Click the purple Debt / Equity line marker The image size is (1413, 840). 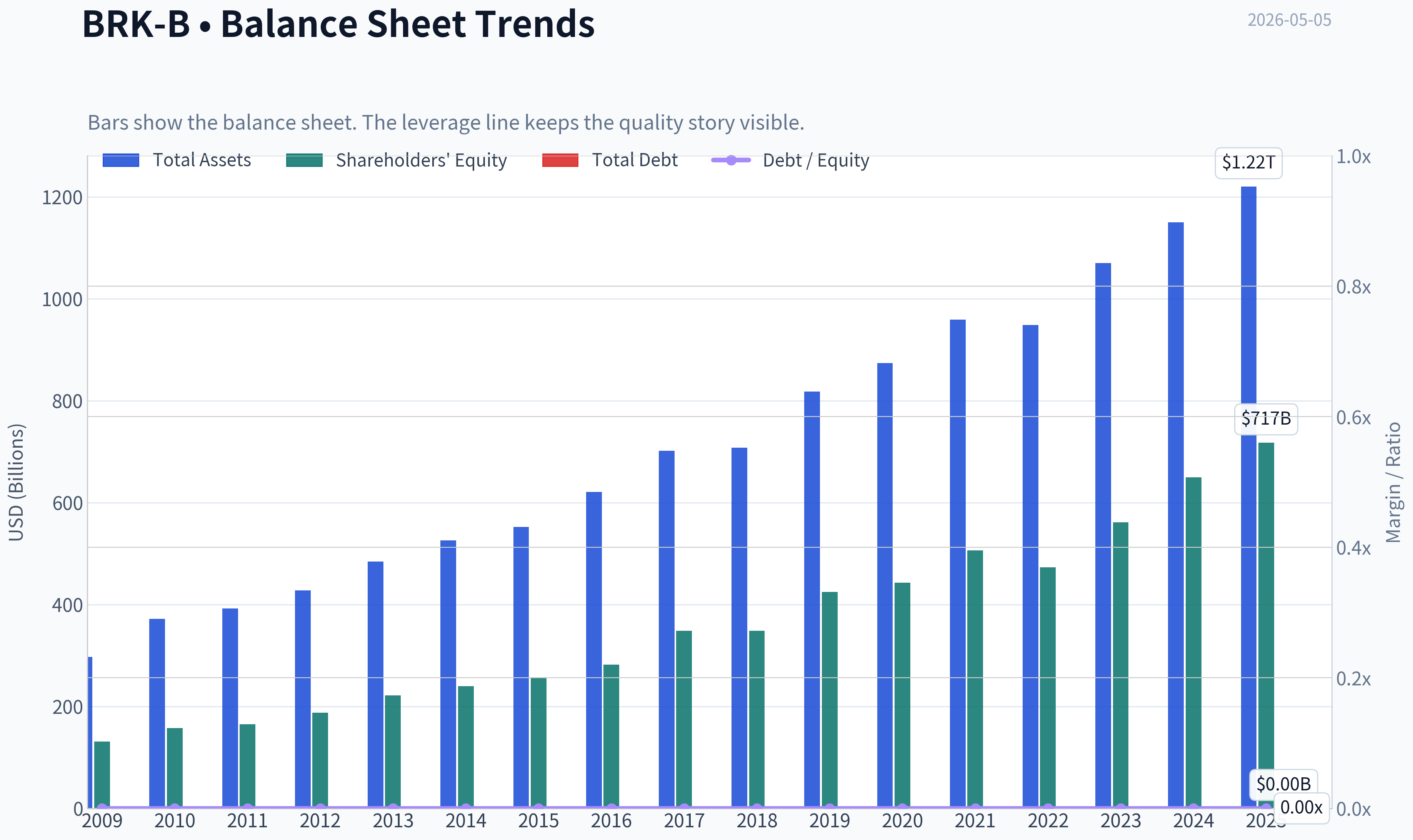pyautogui.click(x=731, y=160)
